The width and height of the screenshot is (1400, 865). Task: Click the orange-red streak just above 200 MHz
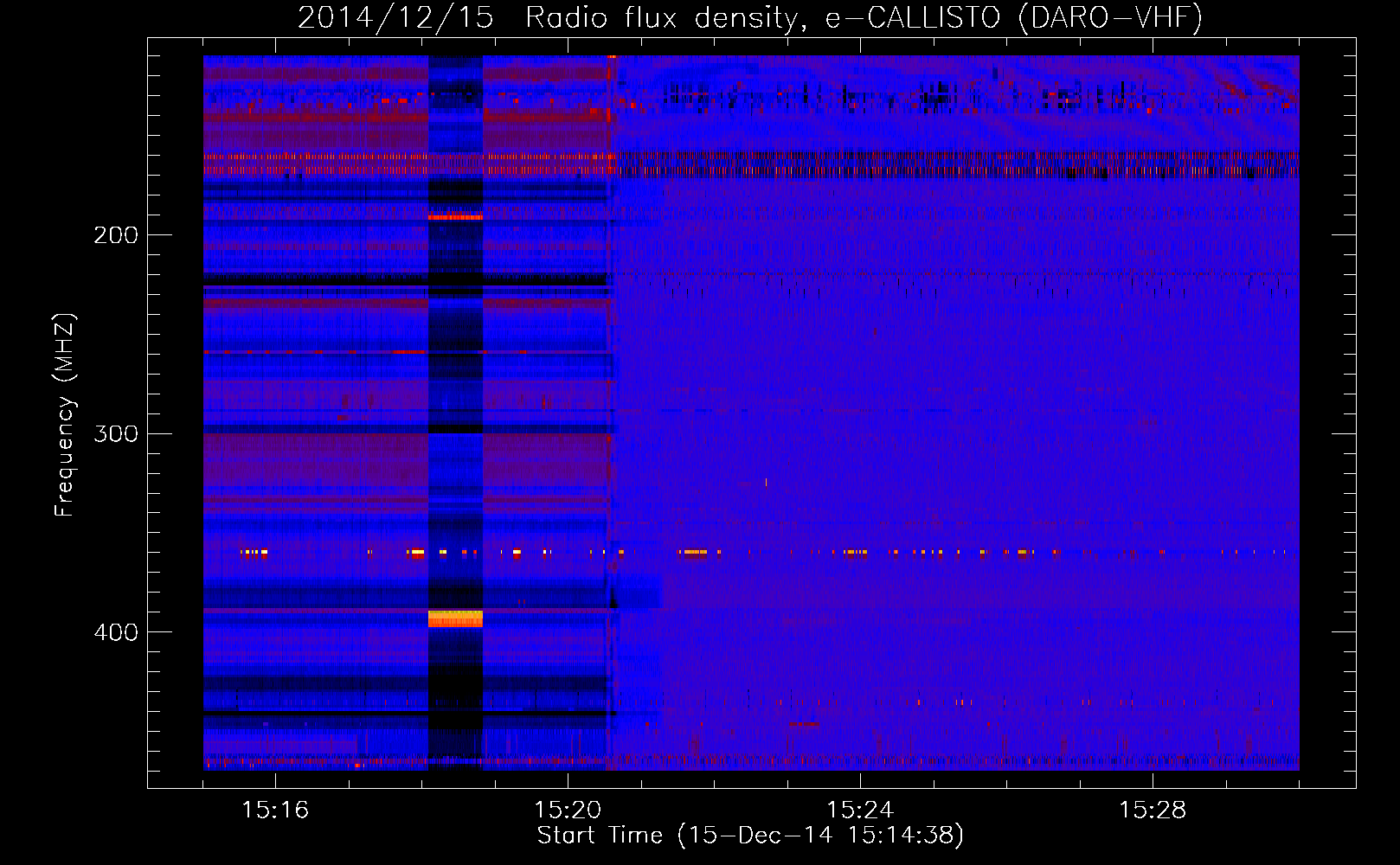455,217
